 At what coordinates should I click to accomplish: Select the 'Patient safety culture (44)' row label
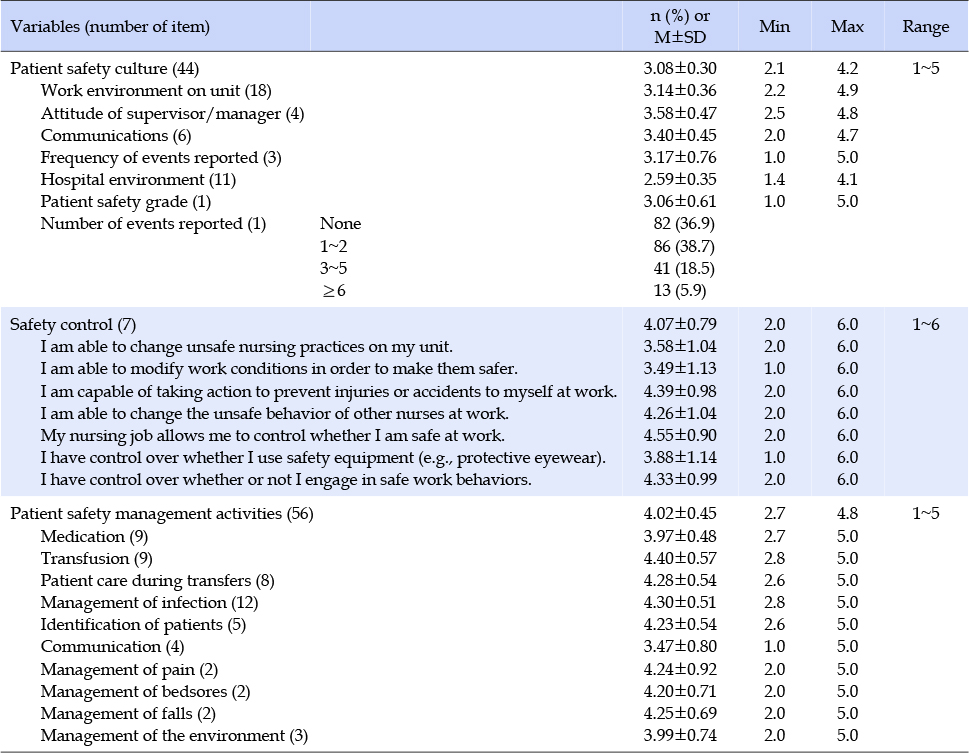(x=104, y=68)
